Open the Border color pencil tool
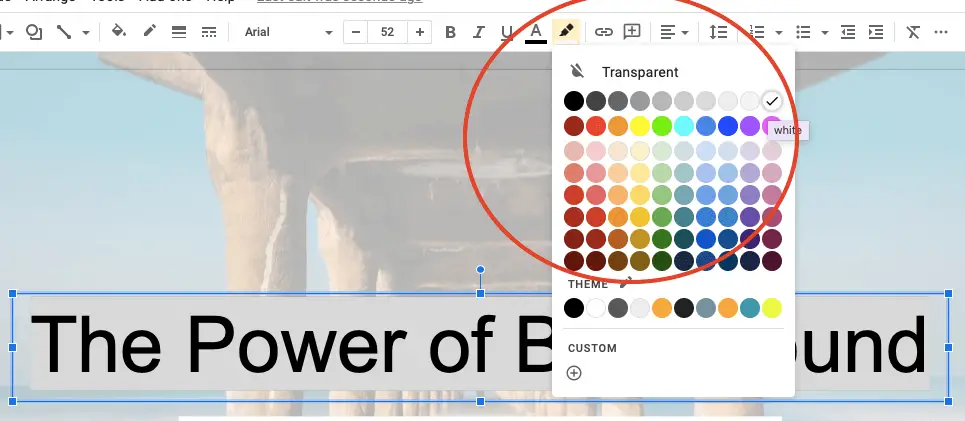Viewport: 965px width, 421px height. pos(150,31)
